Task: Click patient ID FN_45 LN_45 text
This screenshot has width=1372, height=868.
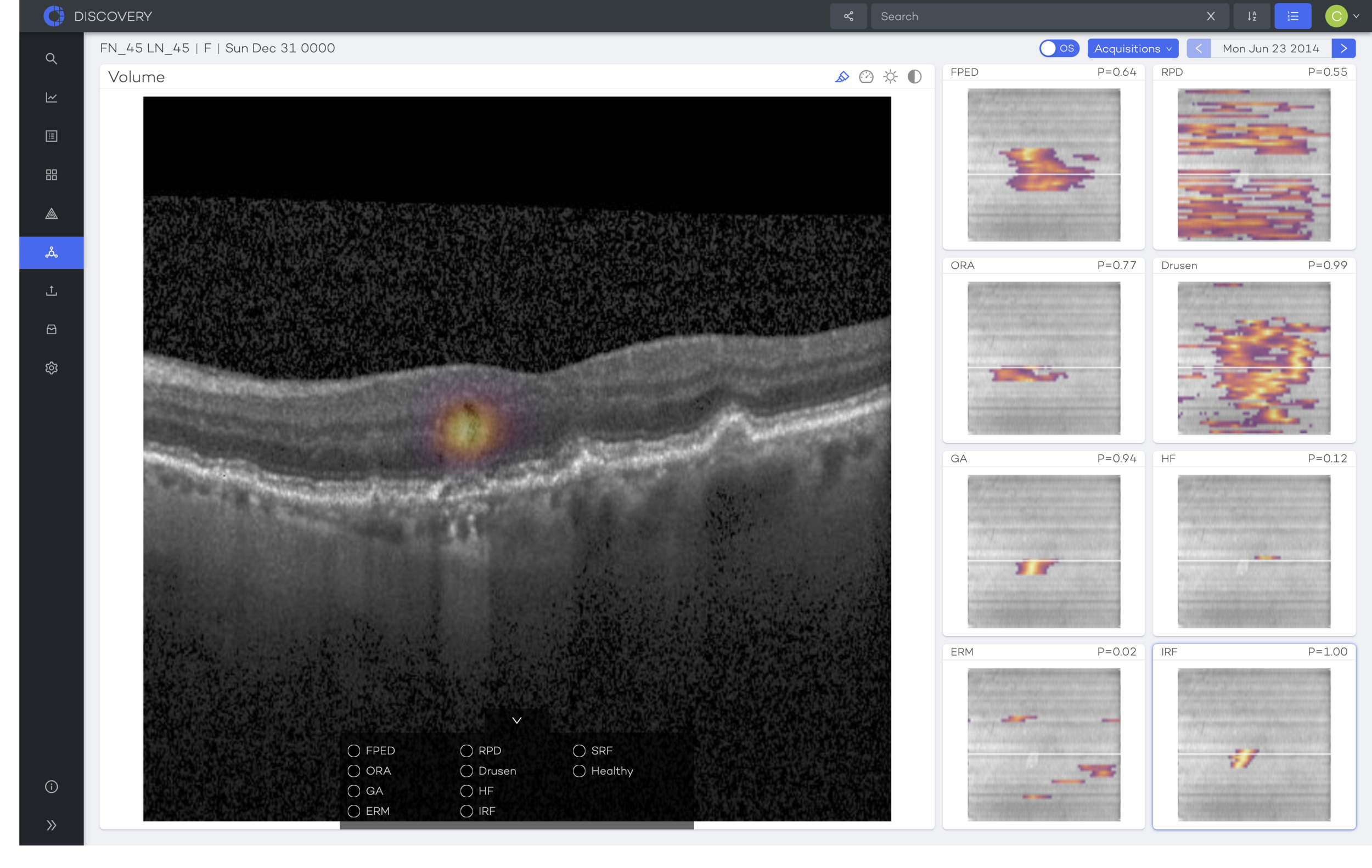Action: (x=145, y=48)
